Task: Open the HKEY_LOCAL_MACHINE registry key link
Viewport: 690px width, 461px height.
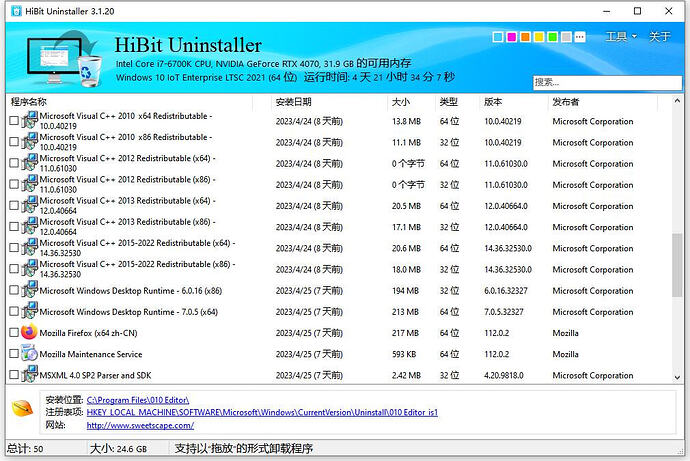Action: pos(262,412)
